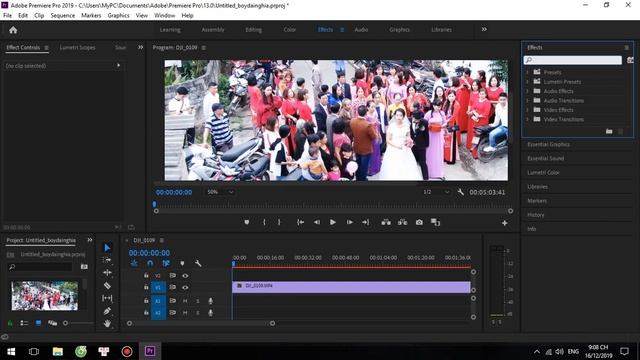Select the Selection tool arrow
The height and width of the screenshot is (360, 640).
click(x=107, y=248)
